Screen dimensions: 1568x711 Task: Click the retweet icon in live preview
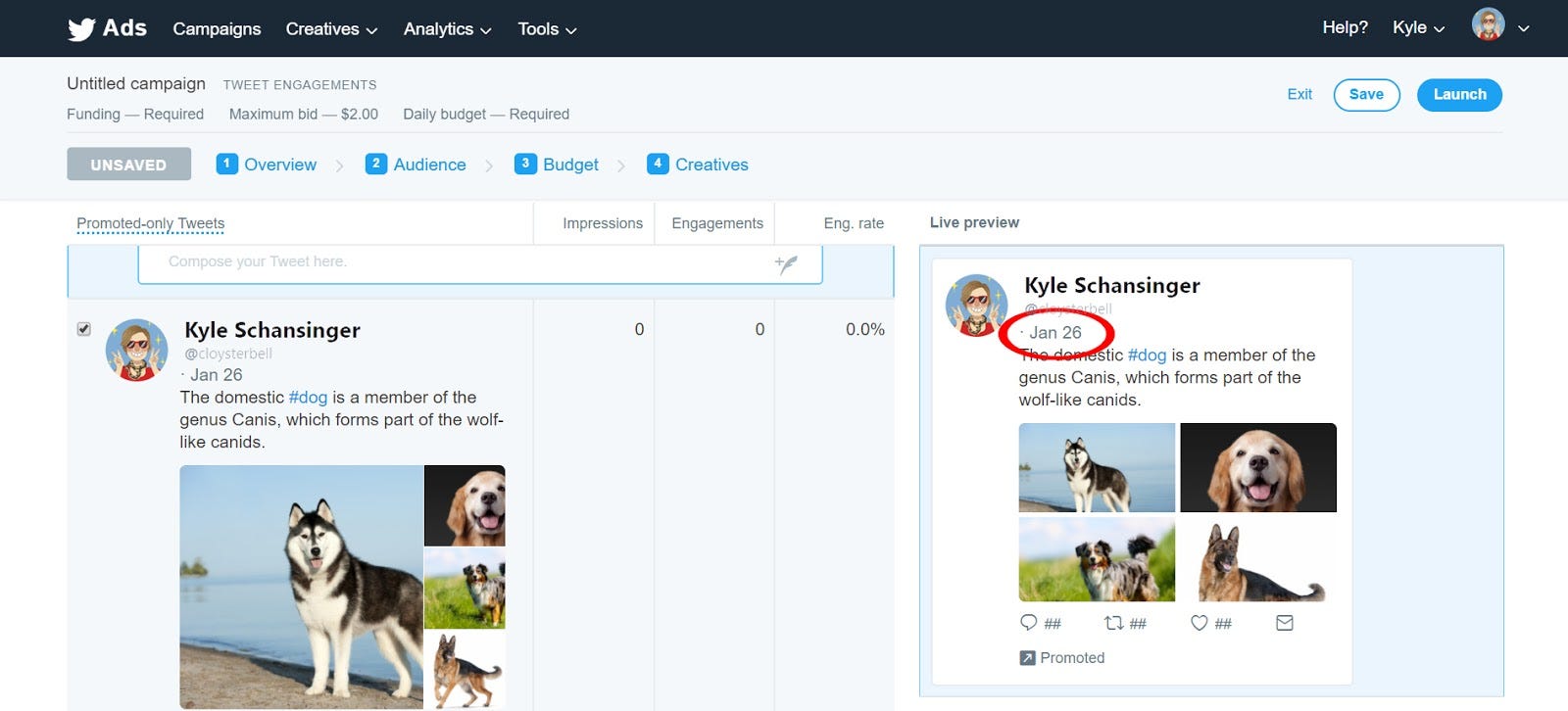tap(1113, 622)
